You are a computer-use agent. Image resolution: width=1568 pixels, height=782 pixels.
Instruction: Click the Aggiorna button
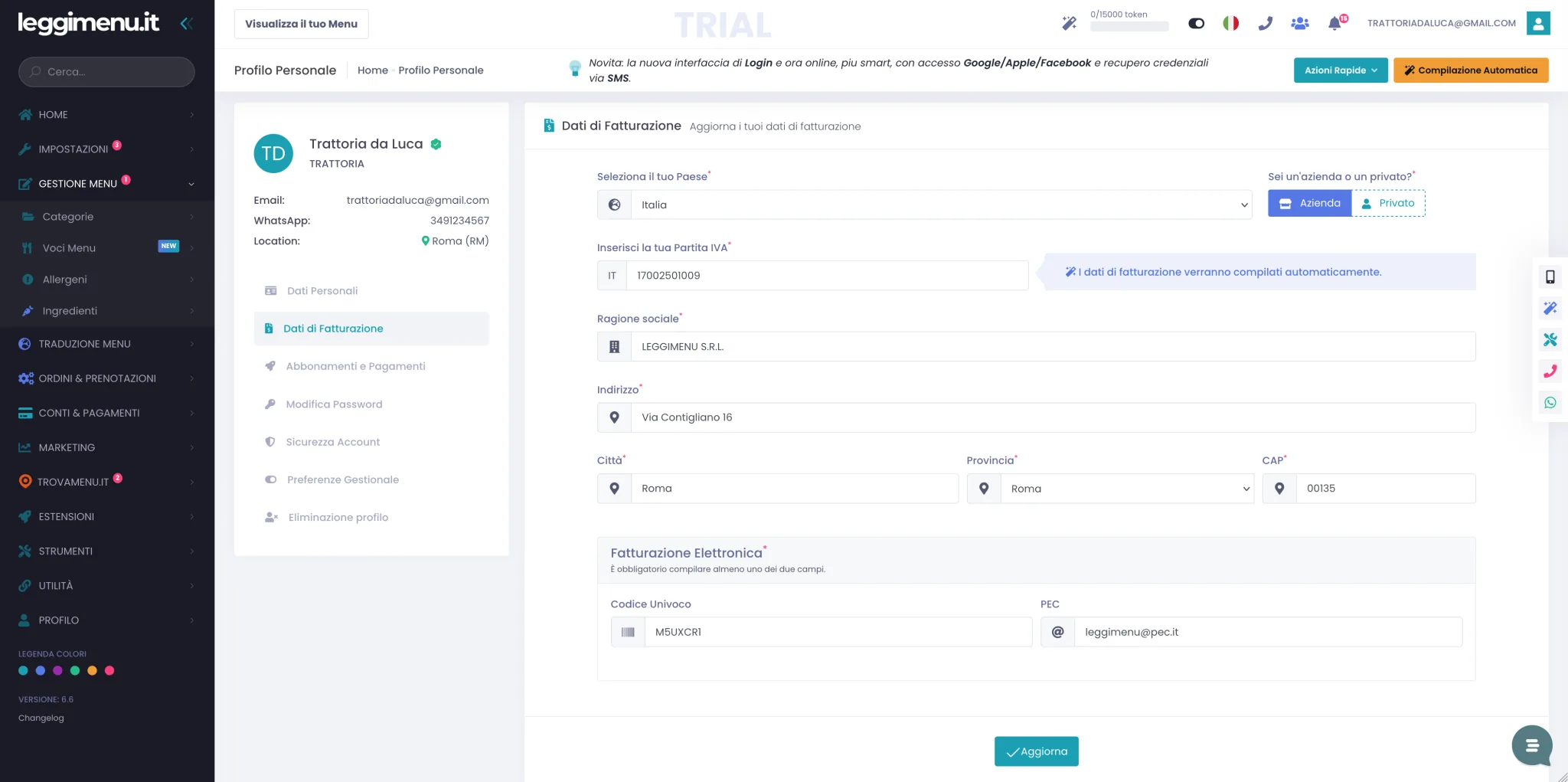1036,751
